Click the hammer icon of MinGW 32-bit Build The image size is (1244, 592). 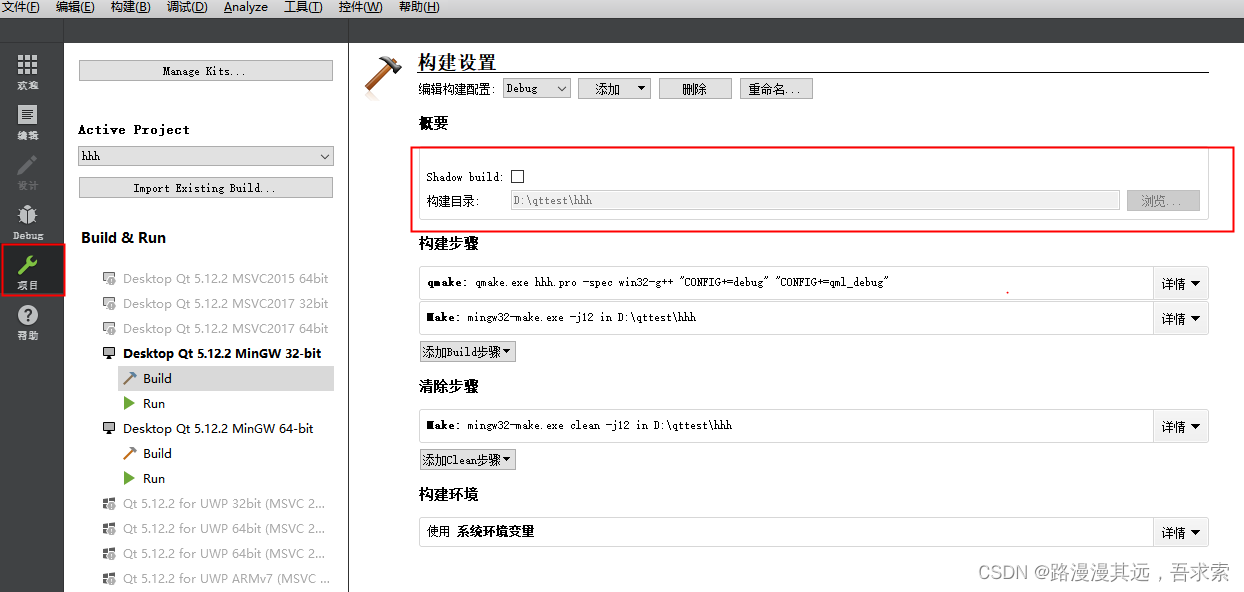129,378
